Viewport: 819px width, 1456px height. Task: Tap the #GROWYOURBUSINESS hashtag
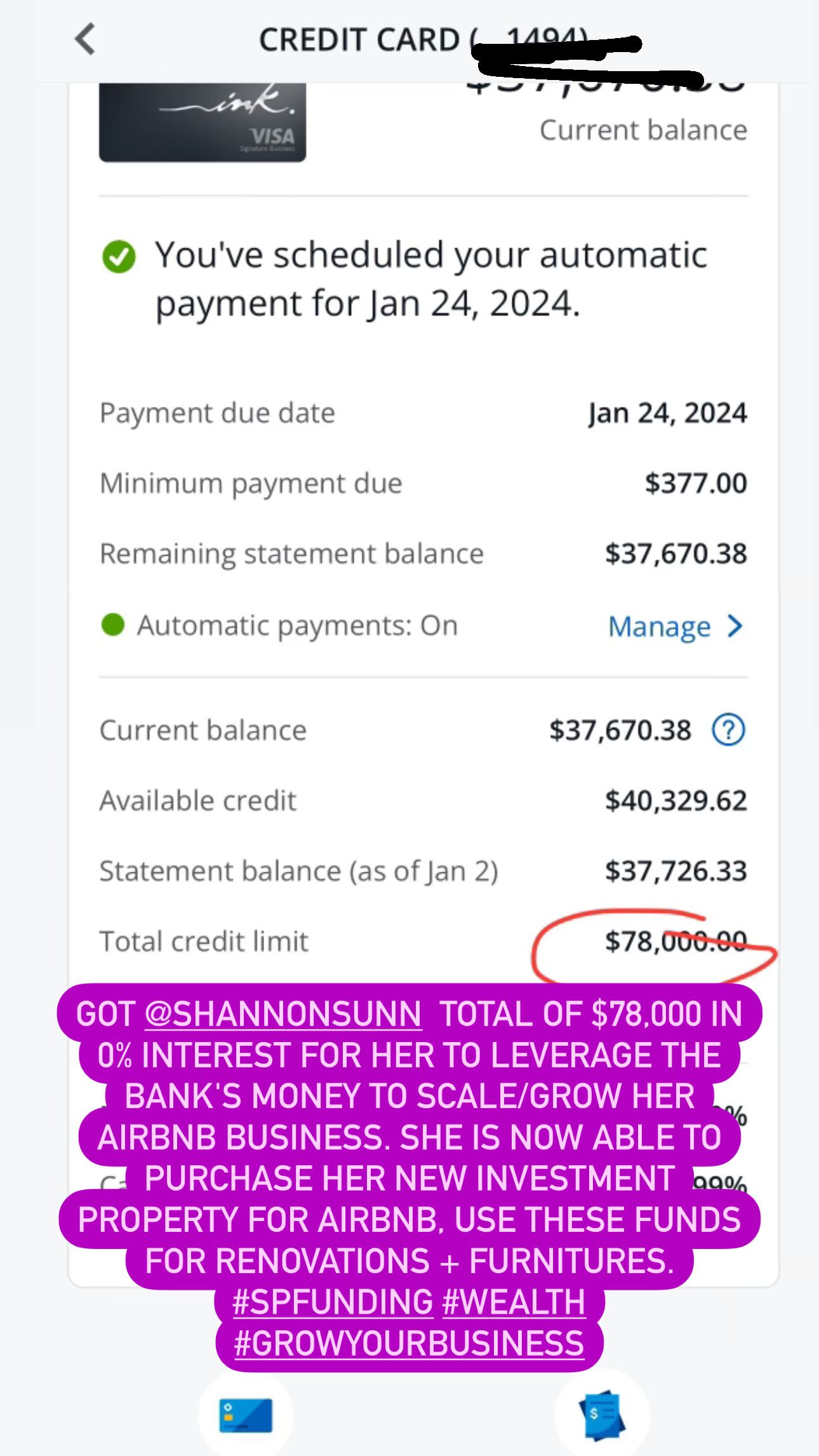(x=409, y=1343)
